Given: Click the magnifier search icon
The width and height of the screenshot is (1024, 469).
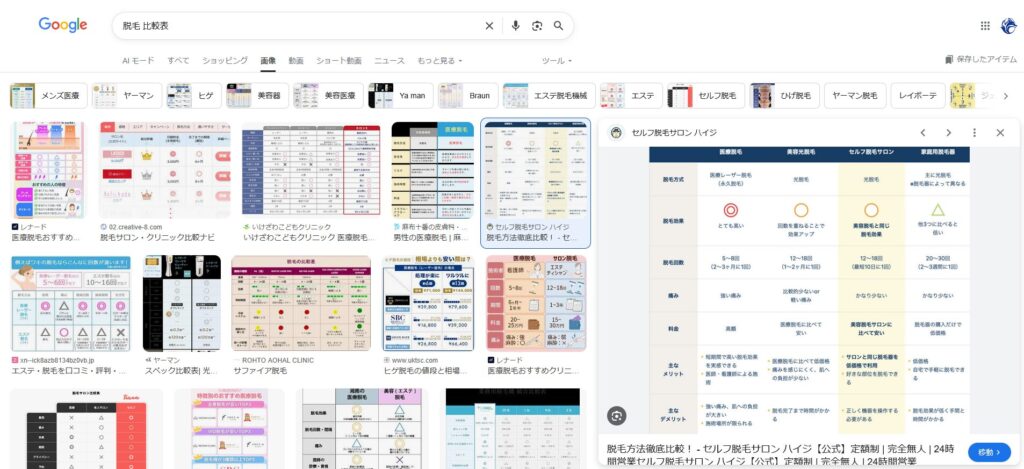Looking at the screenshot, I should coord(558,26).
